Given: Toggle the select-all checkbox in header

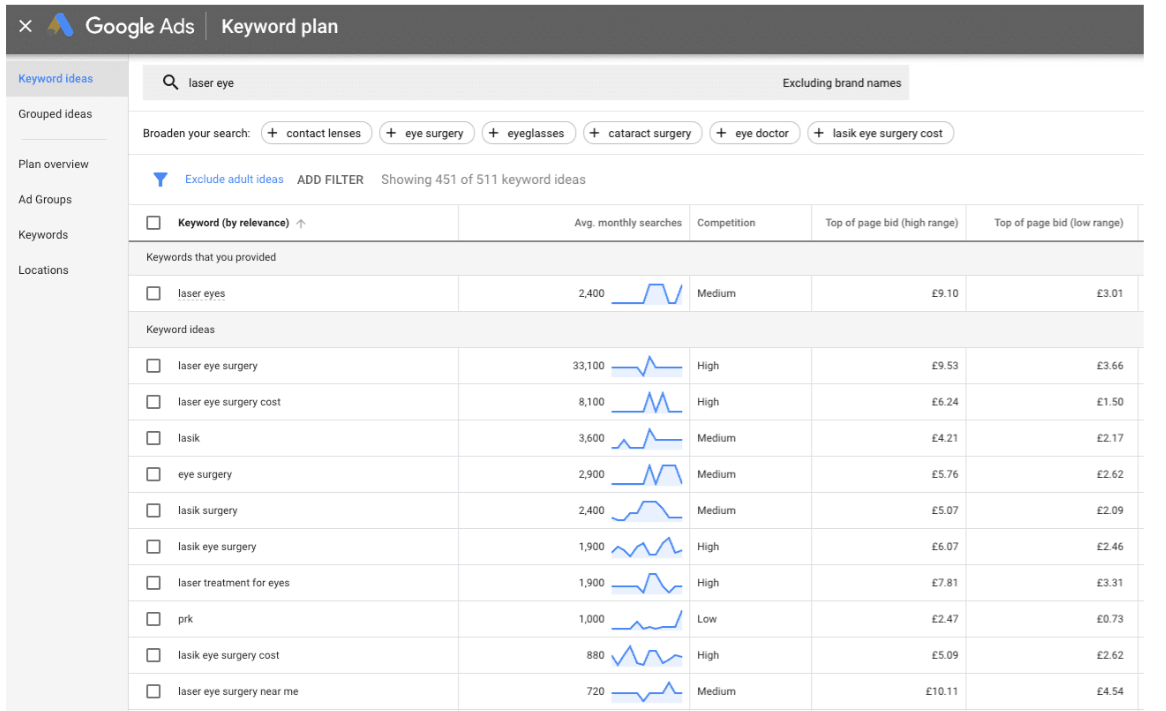Looking at the screenshot, I should 153,223.
